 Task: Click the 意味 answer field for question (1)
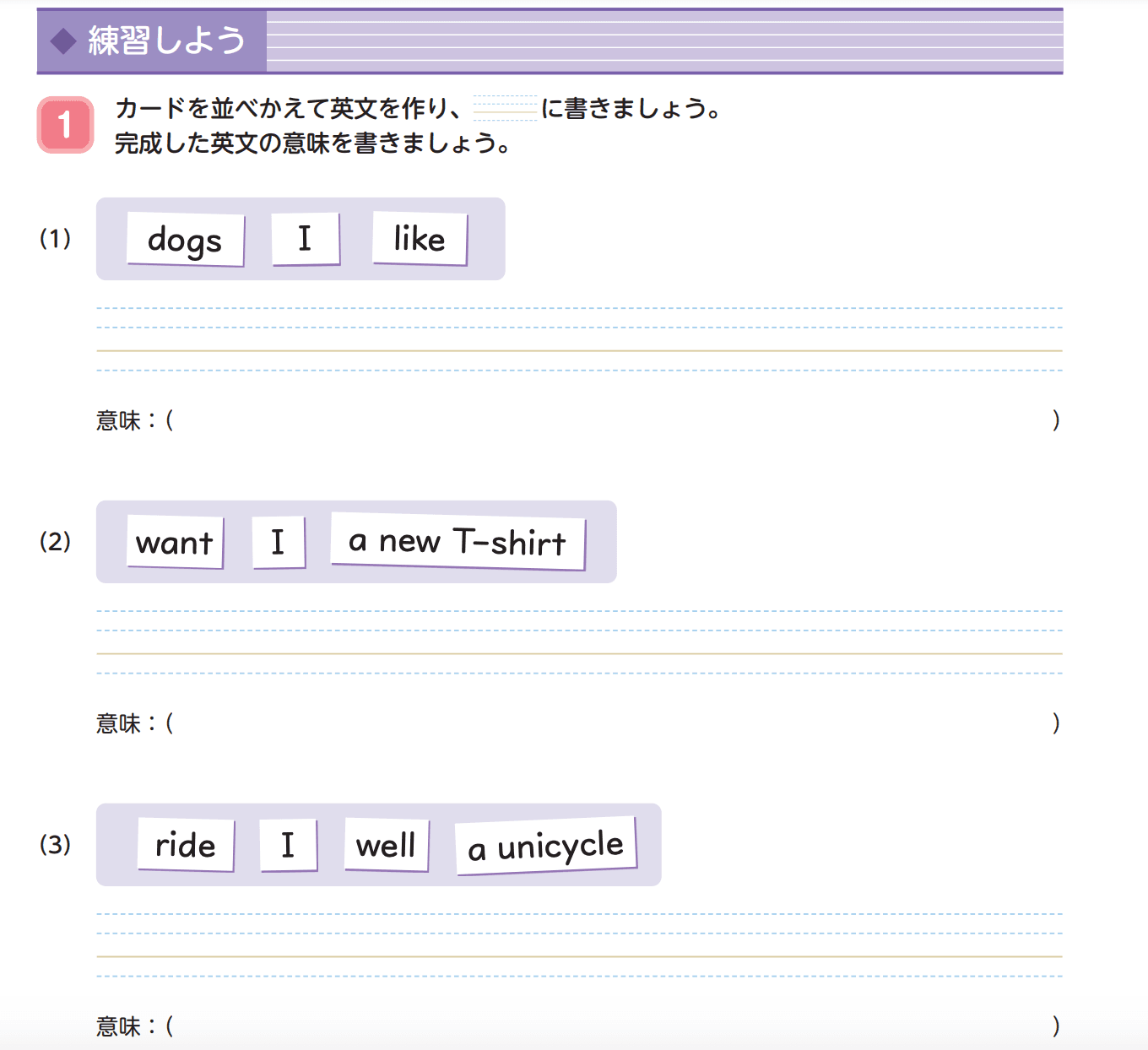coord(612,420)
